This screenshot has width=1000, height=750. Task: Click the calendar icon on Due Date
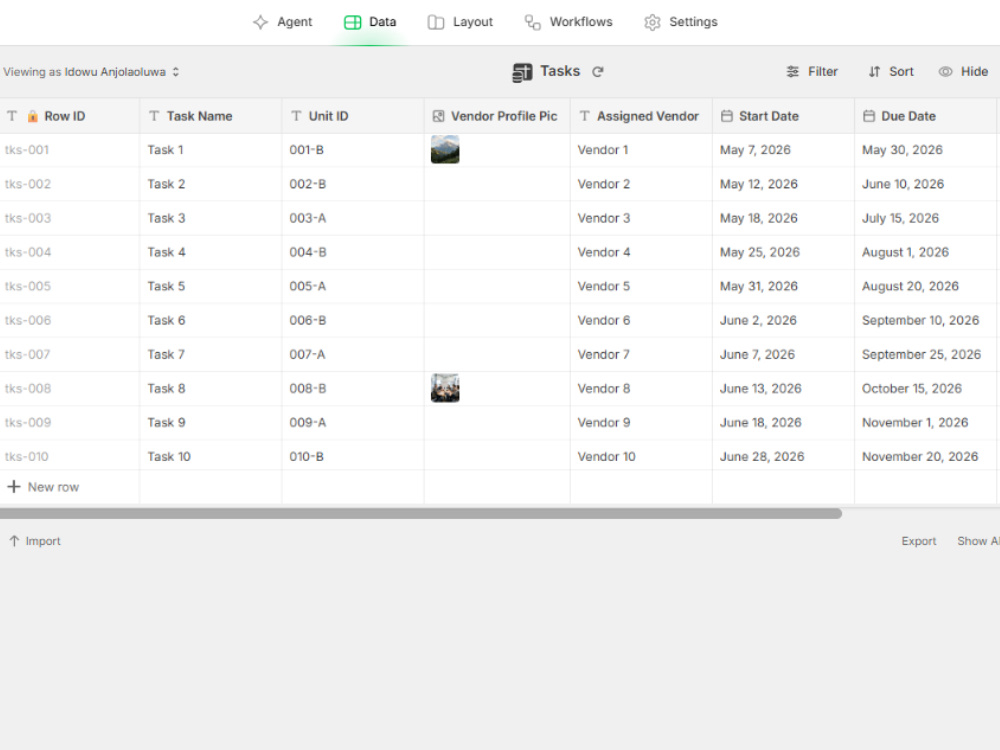869,116
